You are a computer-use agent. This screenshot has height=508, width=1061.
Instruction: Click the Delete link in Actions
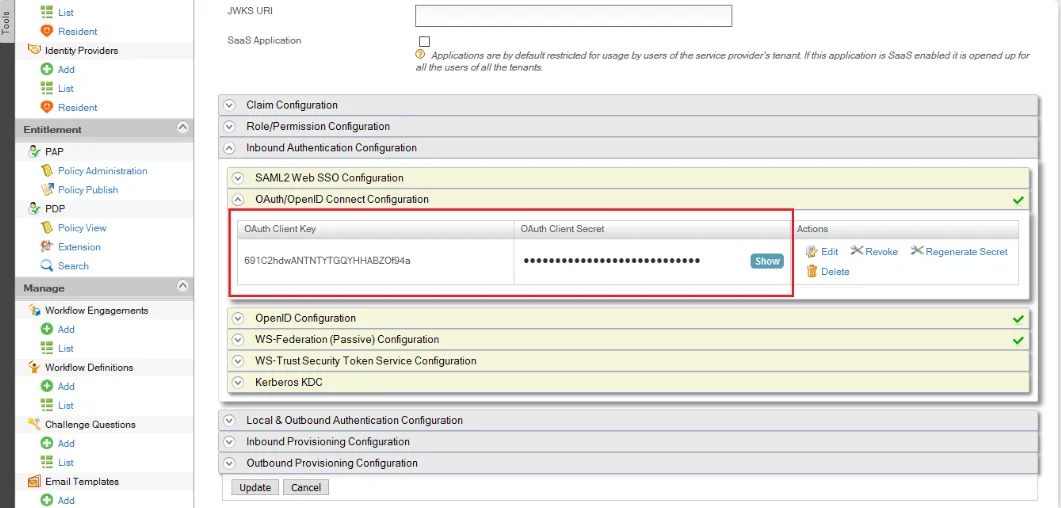835,272
